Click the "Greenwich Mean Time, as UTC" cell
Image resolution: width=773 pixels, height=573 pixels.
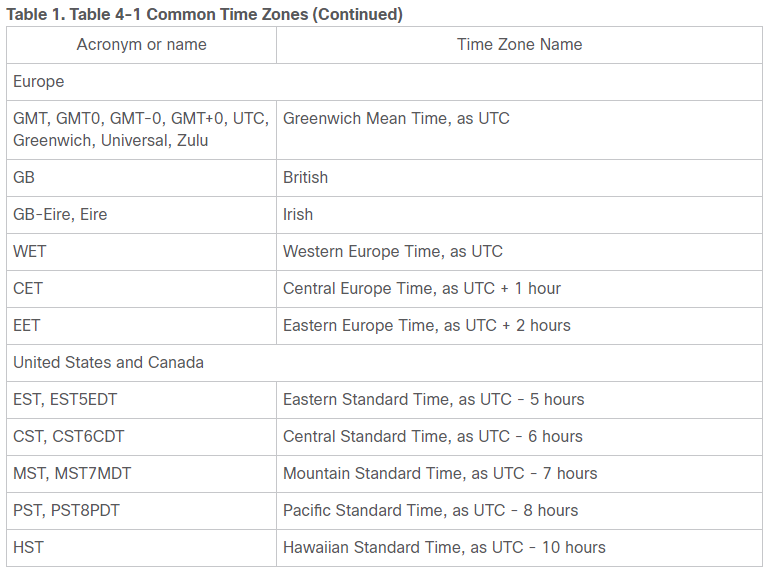click(x=396, y=118)
